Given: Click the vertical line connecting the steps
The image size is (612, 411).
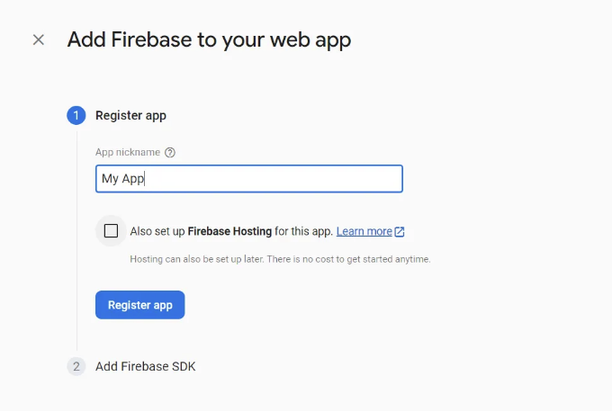Looking at the screenshot, I should coord(77,241).
